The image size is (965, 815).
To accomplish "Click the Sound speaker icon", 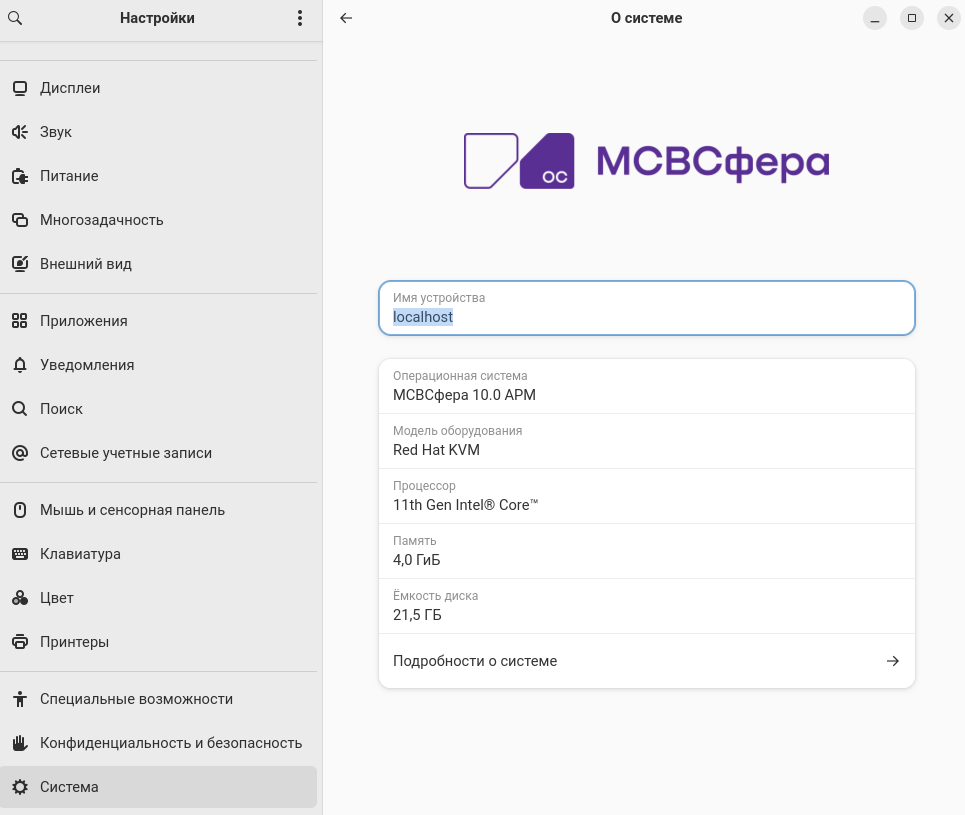I will click(19, 132).
